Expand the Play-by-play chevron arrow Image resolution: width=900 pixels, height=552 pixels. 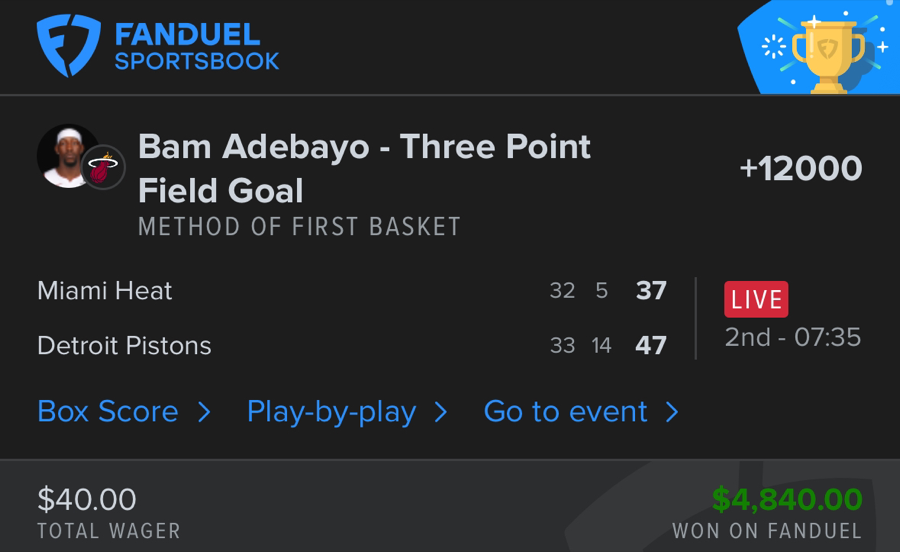[441, 412]
